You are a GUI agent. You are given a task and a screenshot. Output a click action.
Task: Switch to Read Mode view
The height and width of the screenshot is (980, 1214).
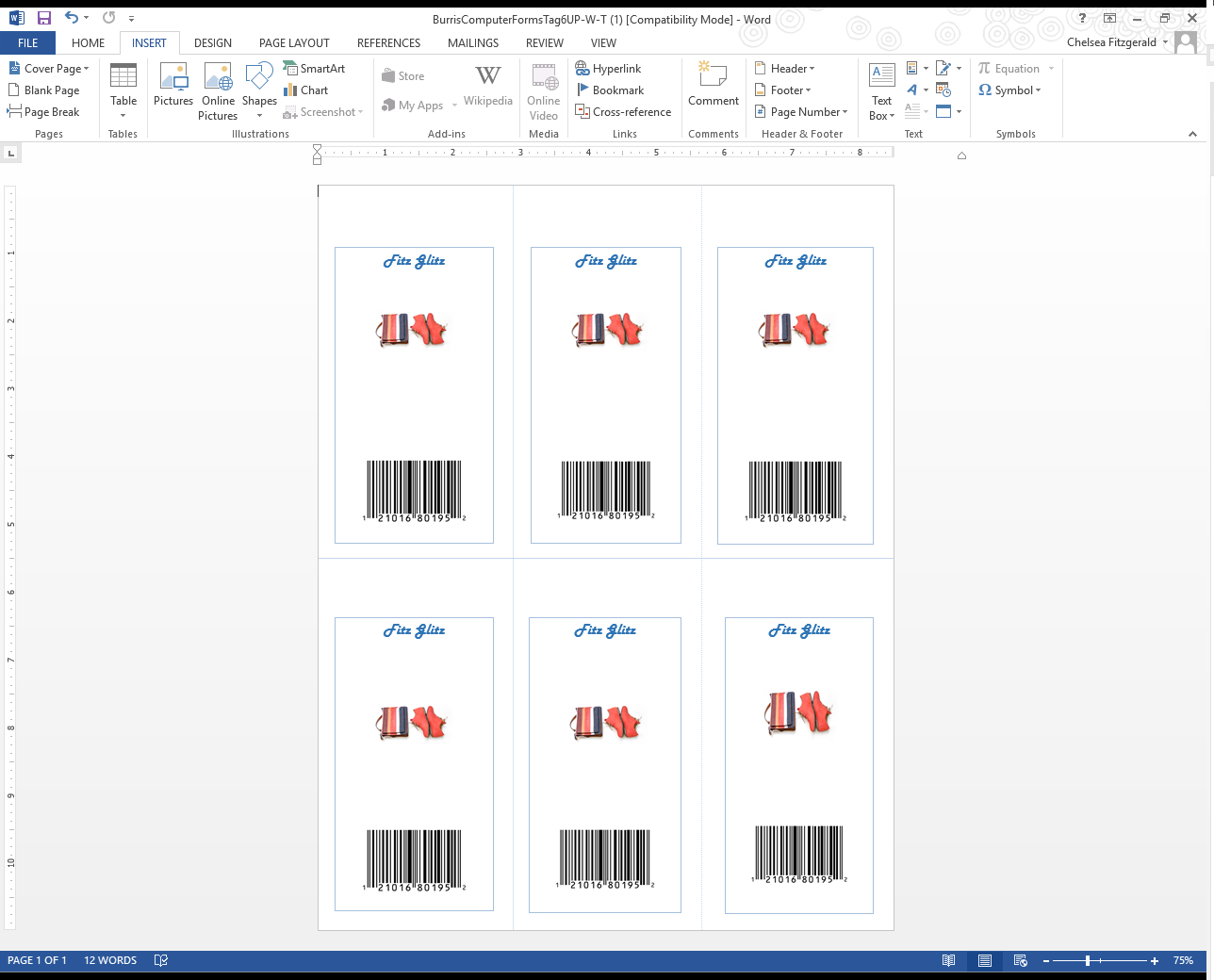tap(949, 960)
